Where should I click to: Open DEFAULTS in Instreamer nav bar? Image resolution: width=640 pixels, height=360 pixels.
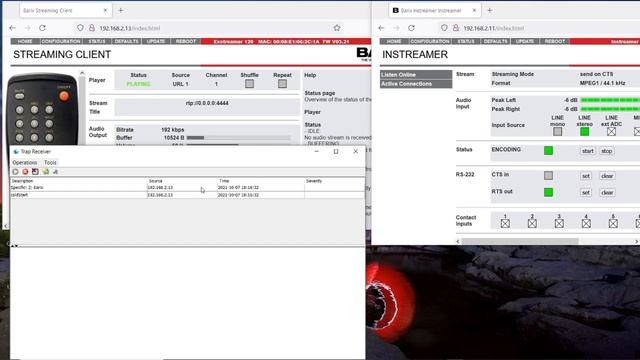(496, 41)
